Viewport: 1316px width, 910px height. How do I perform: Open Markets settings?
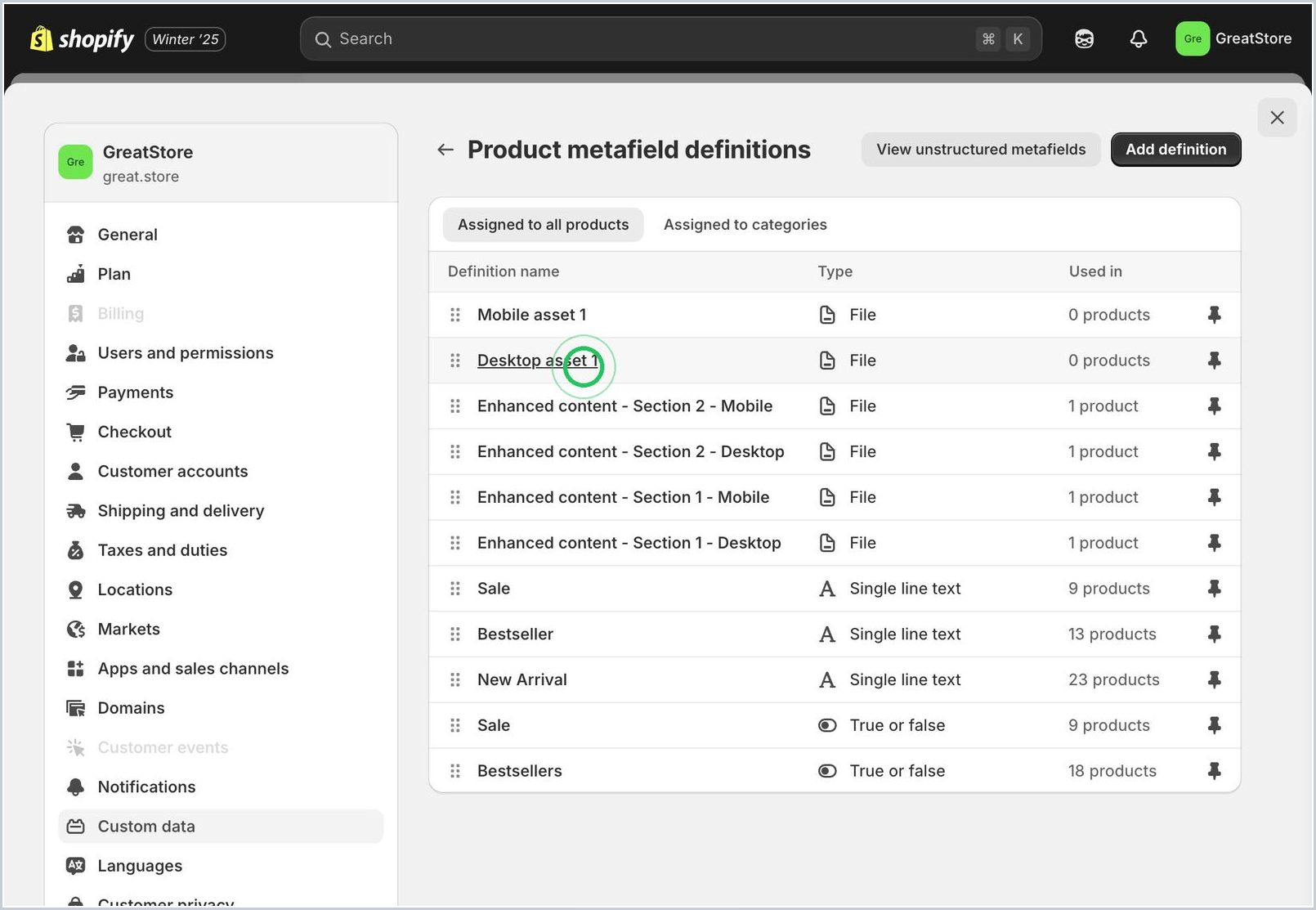click(221, 629)
